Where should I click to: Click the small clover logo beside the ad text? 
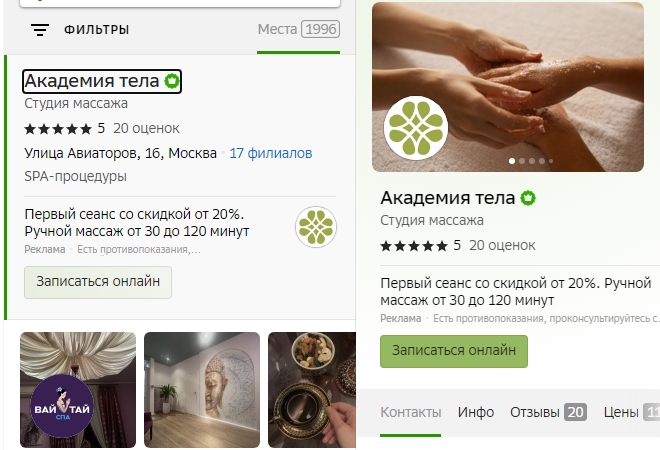pyautogui.click(x=316, y=227)
